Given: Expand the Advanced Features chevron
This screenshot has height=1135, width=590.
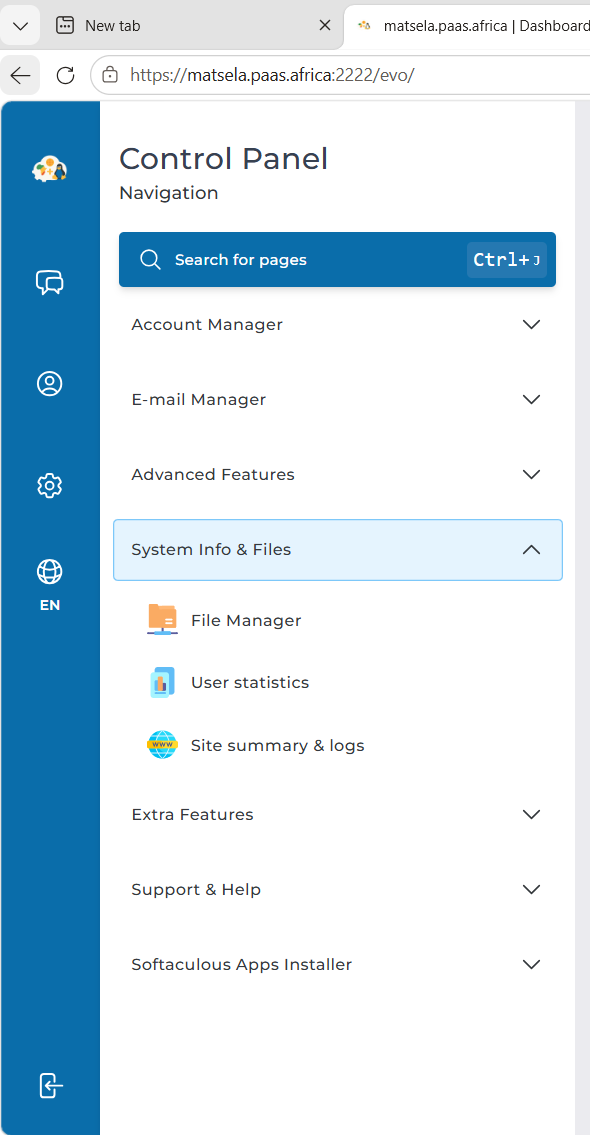Looking at the screenshot, I should click(531, 475).
